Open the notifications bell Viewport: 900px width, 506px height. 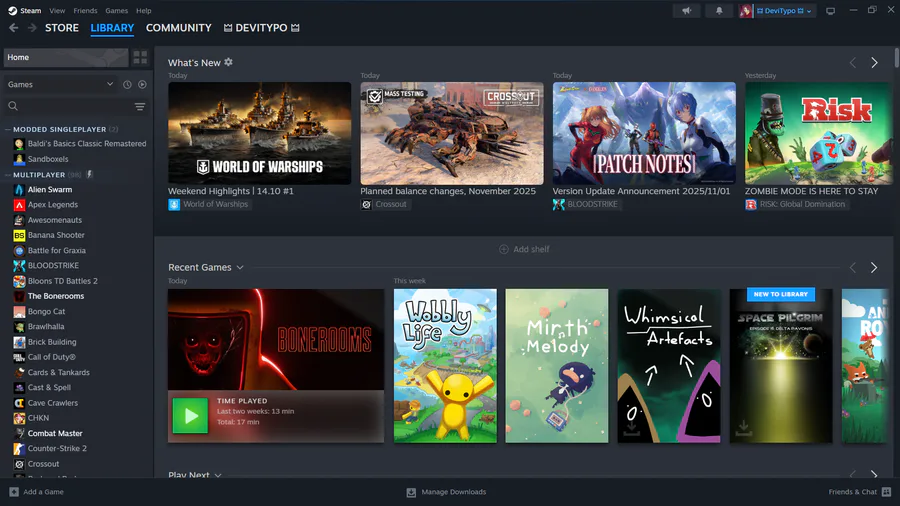[719, 10]
